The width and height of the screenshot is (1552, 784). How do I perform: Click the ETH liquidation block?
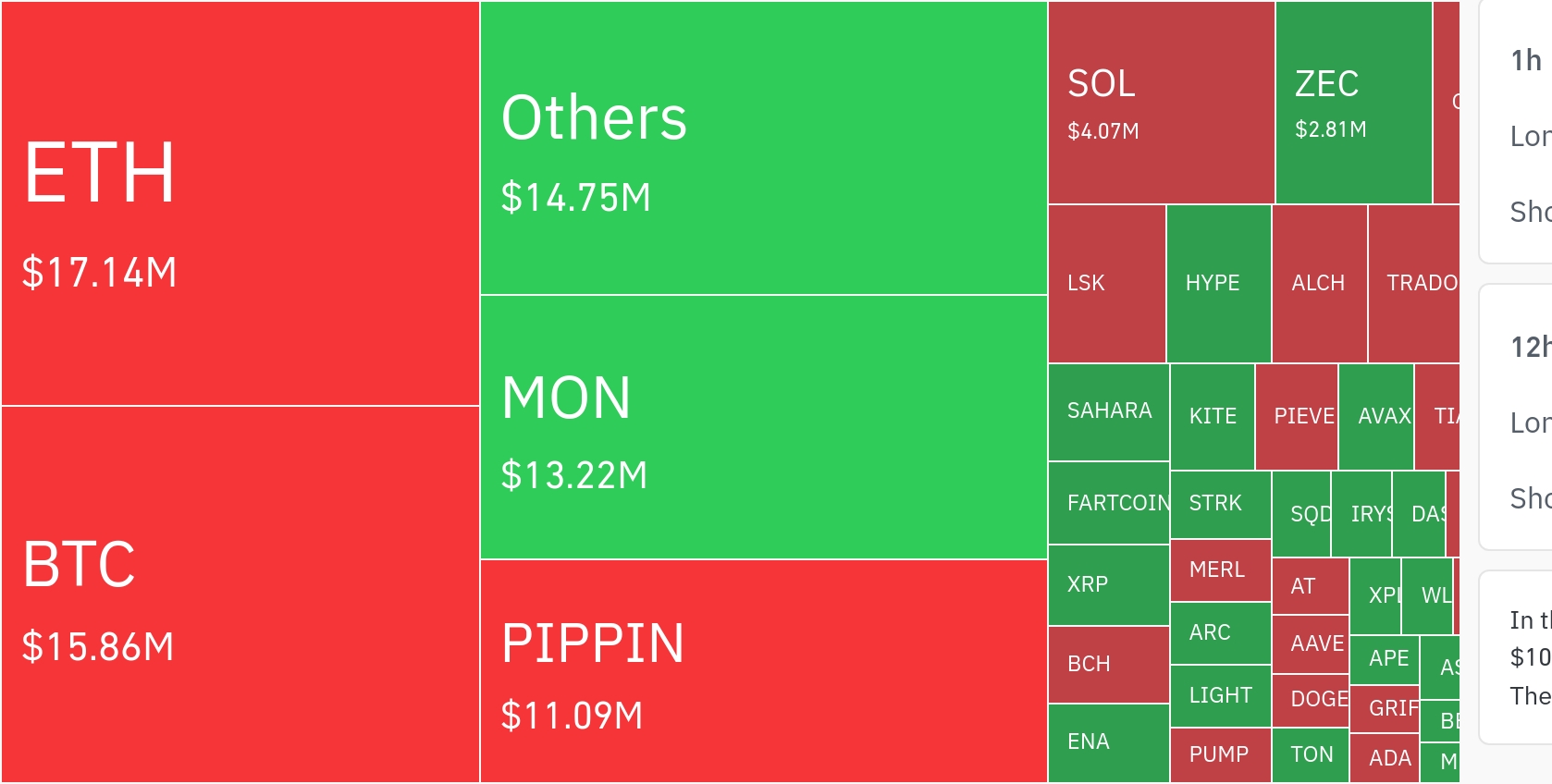click(x=240, y=203)
